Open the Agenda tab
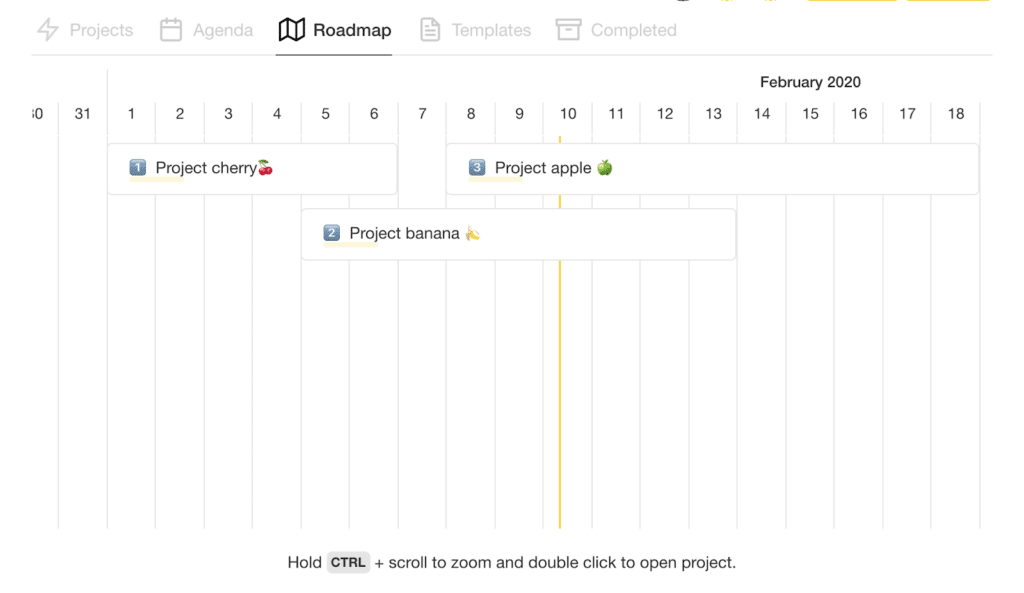 pos(222,30)
